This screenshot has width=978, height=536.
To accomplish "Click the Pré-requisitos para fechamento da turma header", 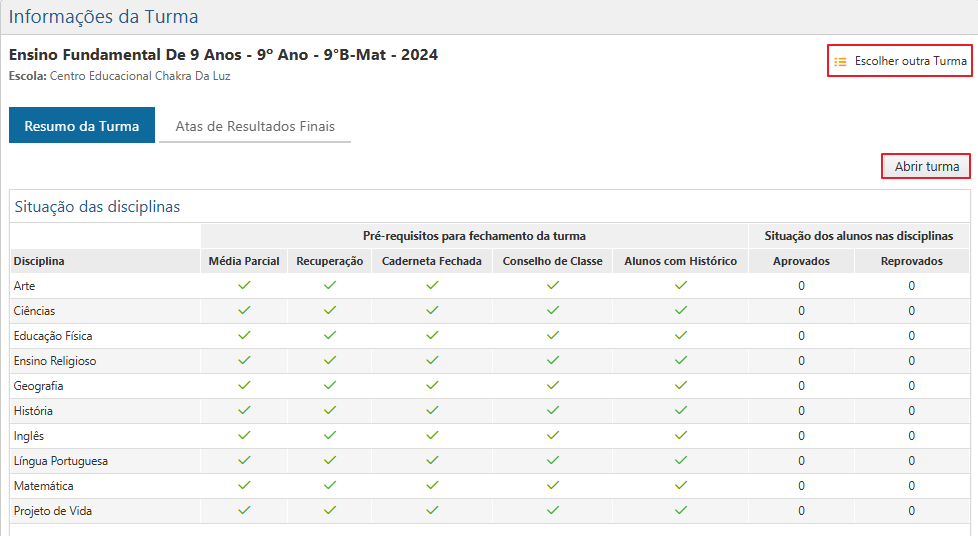I will pyautogui.click(x=474, y=236).
